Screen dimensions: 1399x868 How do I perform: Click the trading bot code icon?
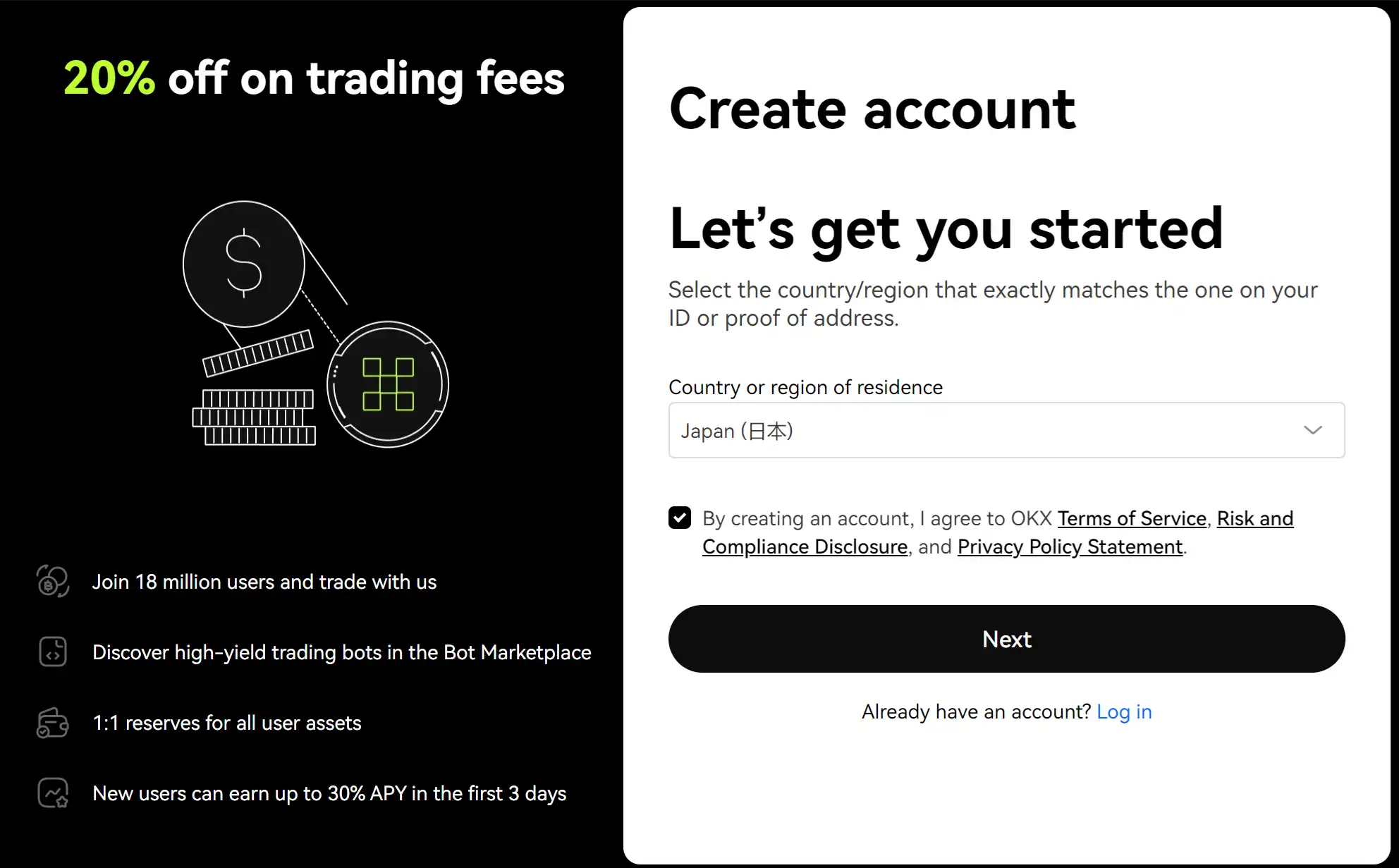click(53, 652)
